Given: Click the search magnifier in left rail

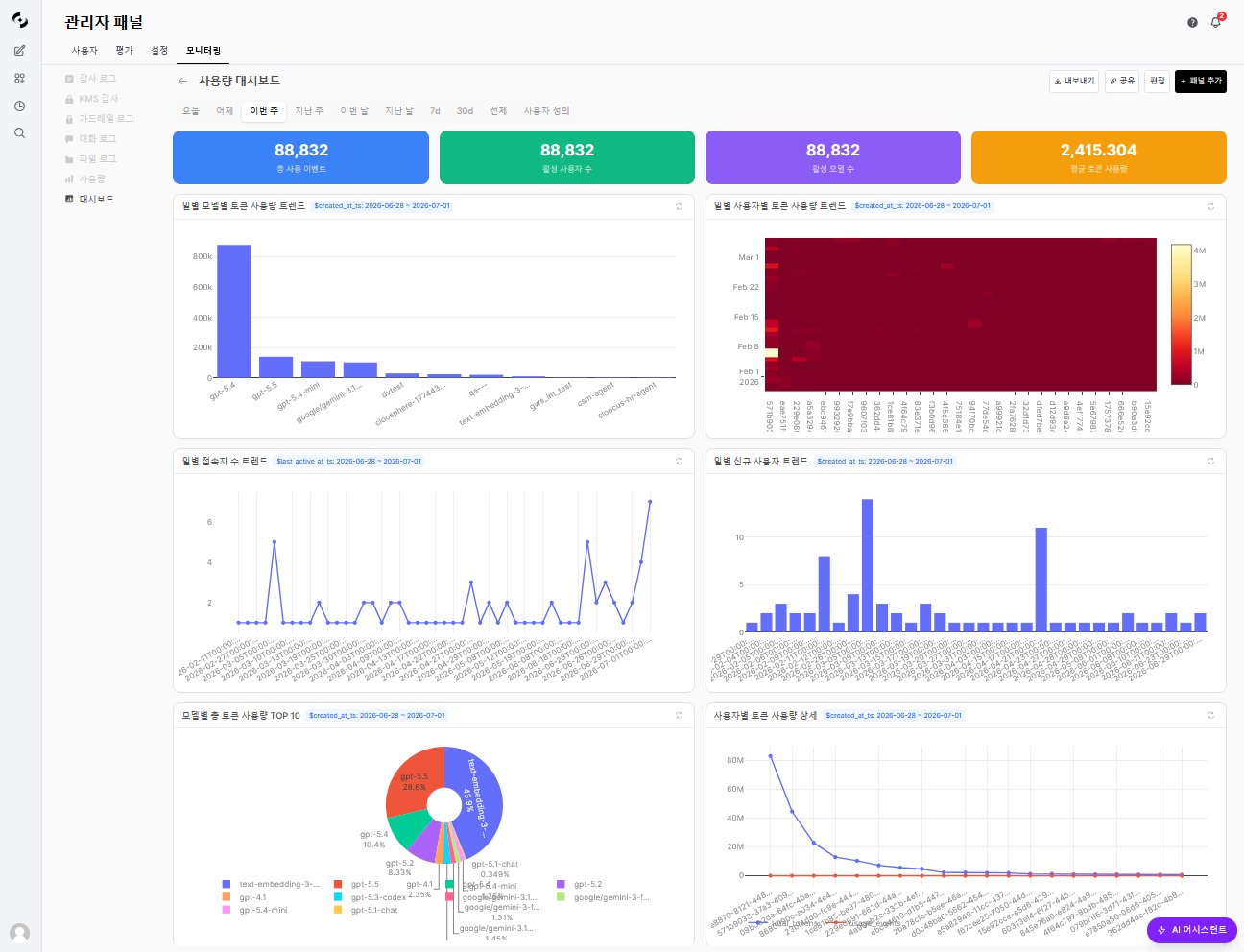Looking at the screenshot, I should (x=19, y=133).
